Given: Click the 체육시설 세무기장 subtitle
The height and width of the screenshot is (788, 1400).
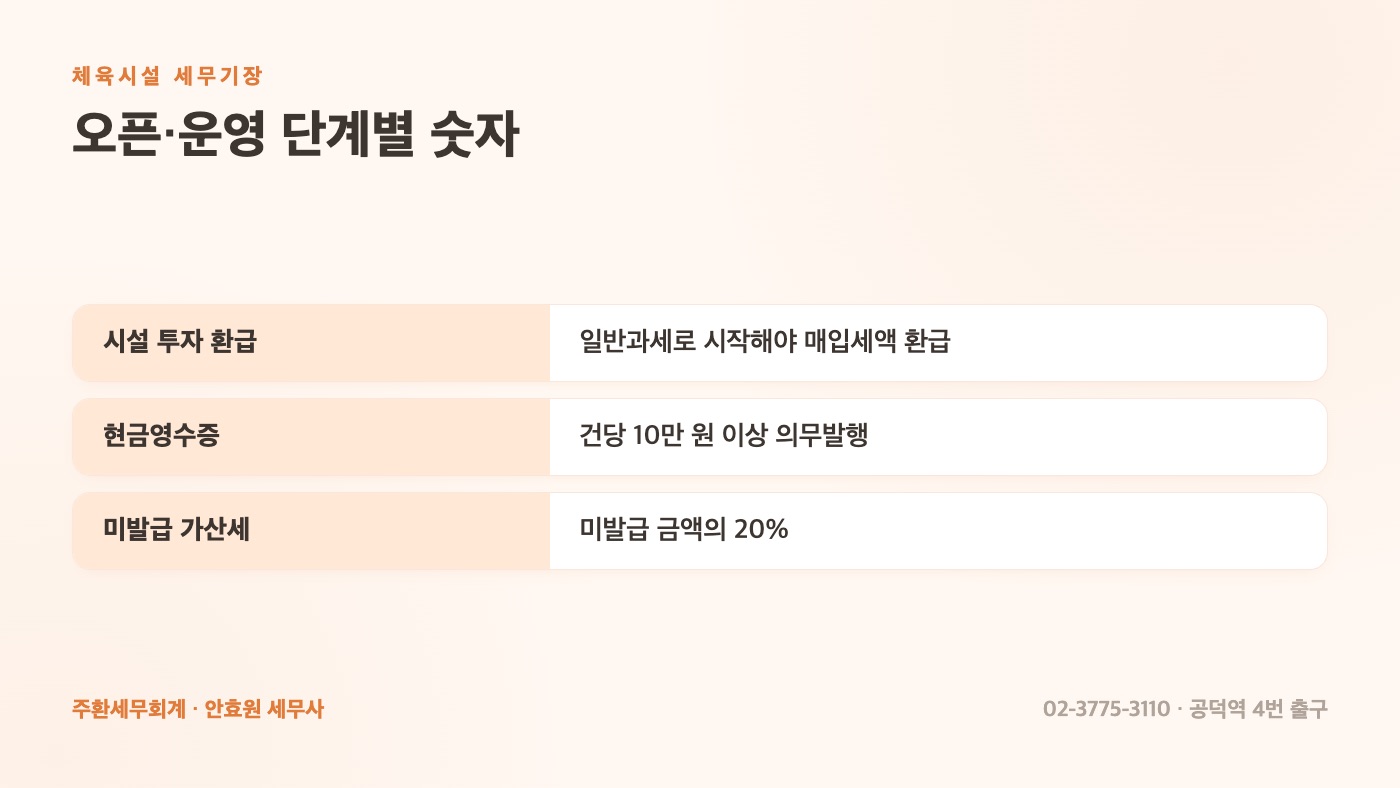Looking at the screenshot, I should tap(167, 76).
